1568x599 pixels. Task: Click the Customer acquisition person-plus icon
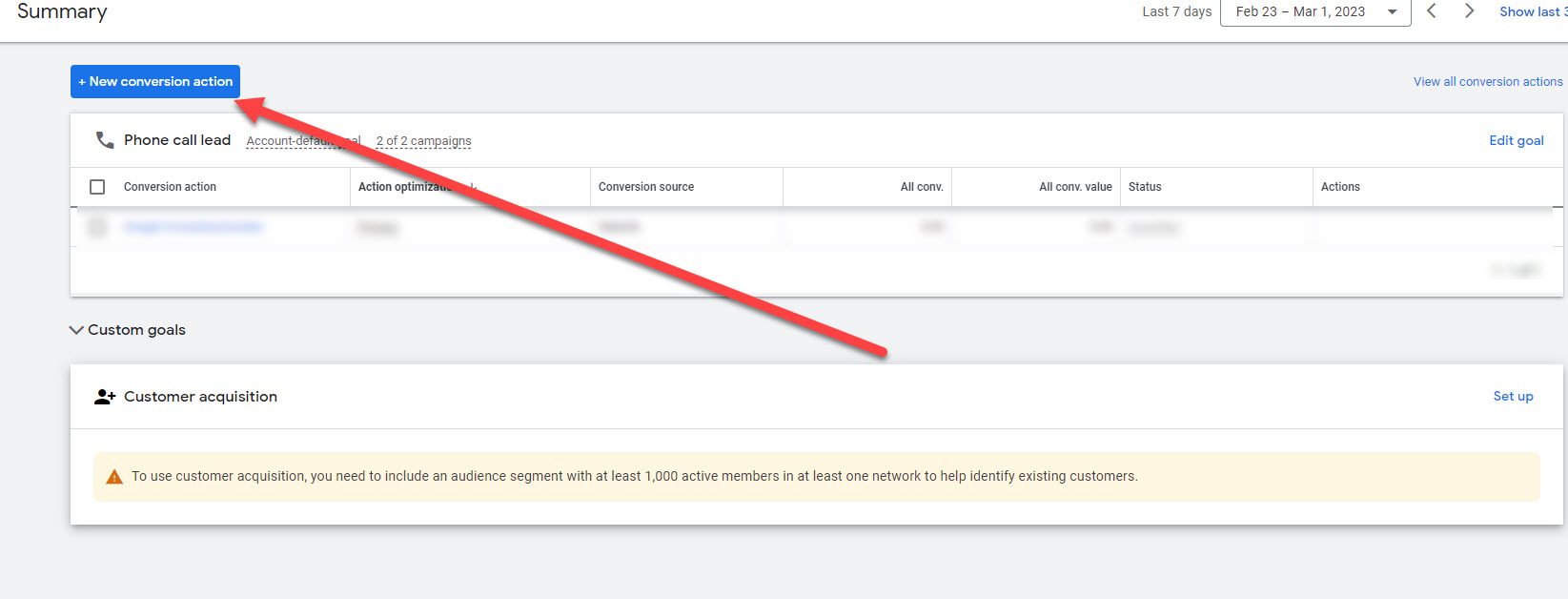(x=105, y=397)
